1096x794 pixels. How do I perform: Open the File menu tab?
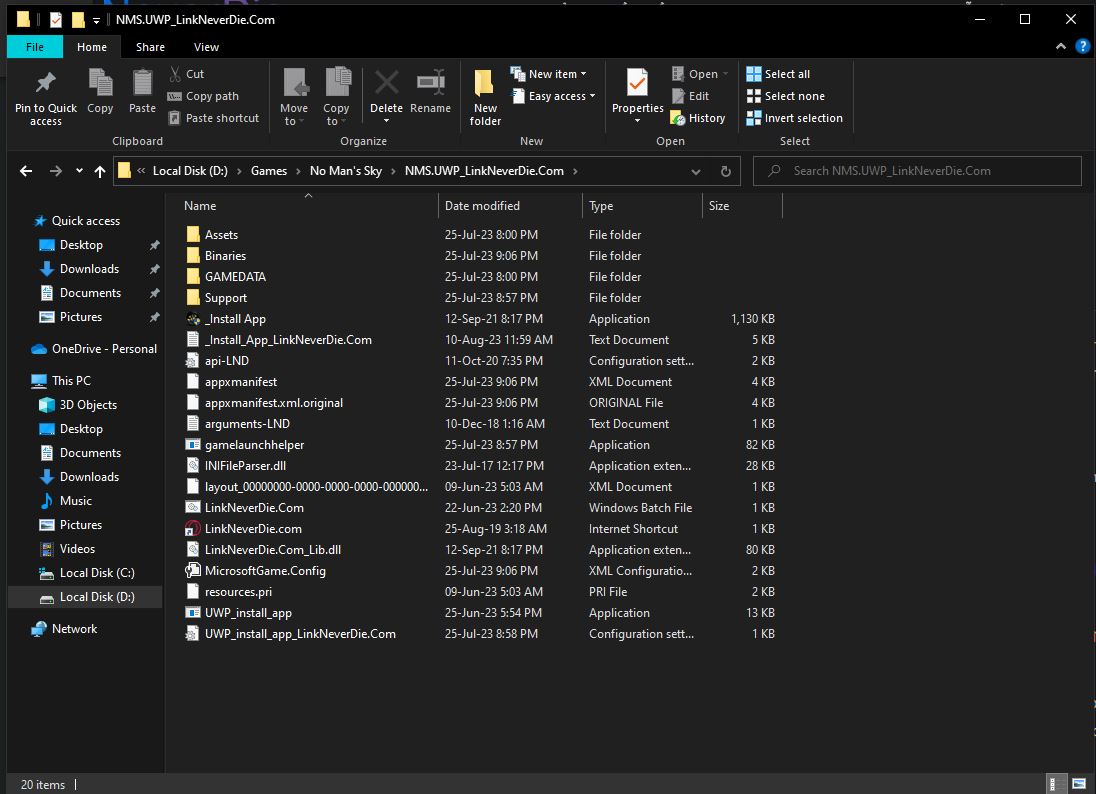coord(34,47)
